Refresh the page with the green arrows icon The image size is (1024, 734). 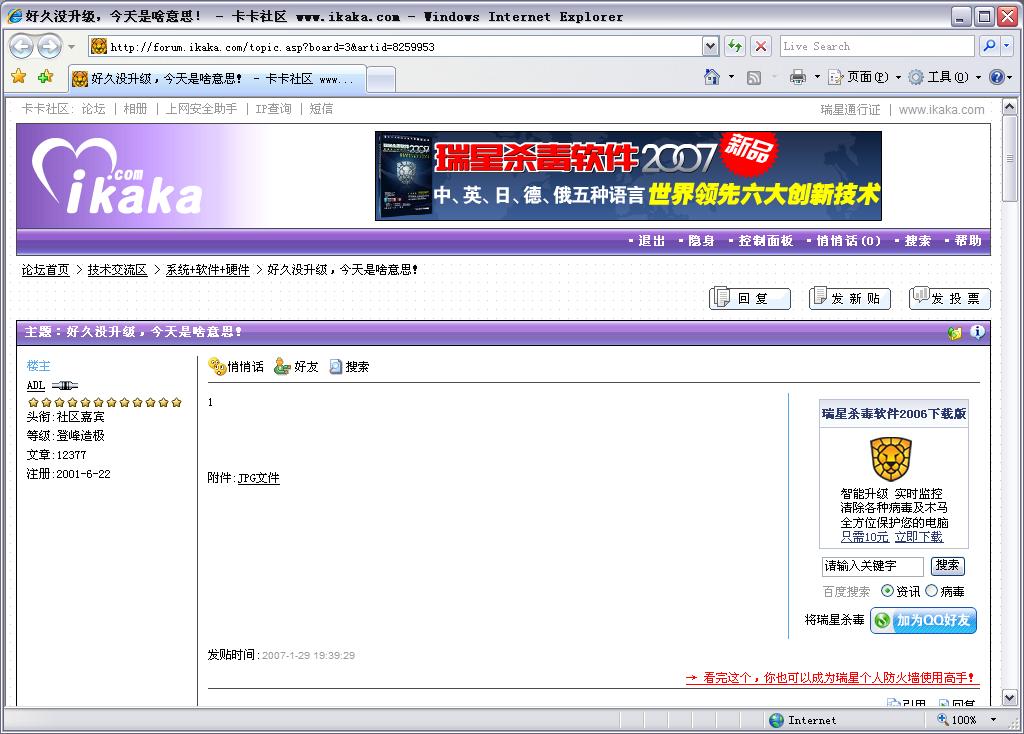point(735,46)
